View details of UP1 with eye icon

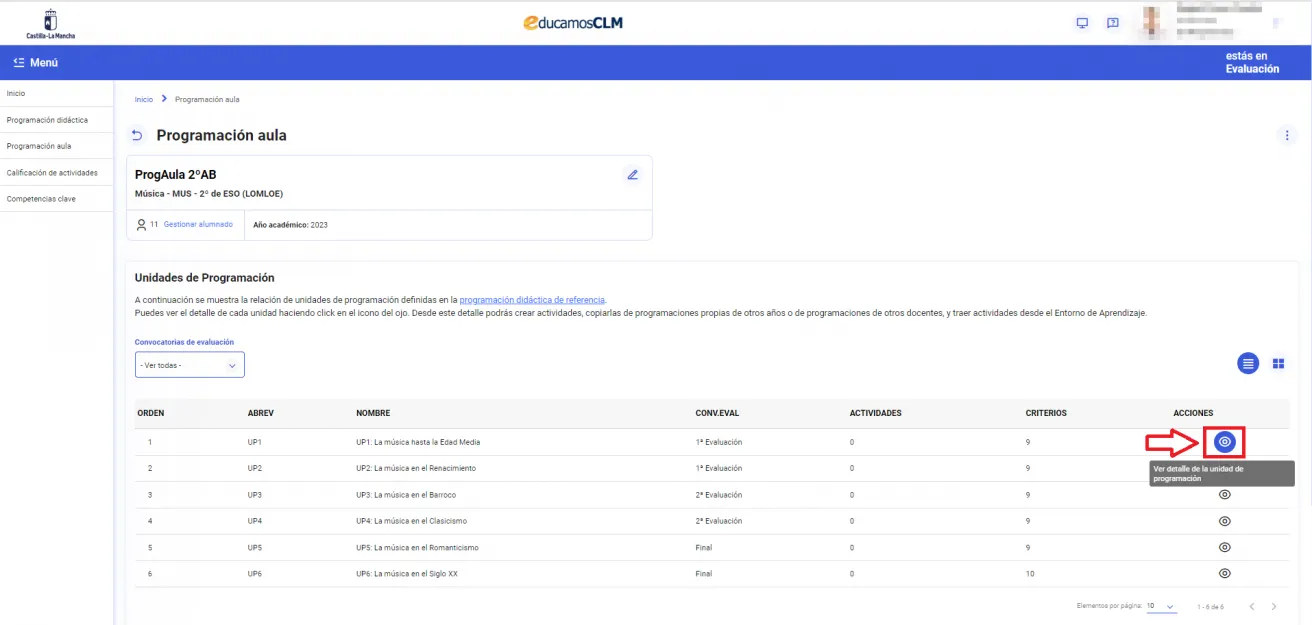pos(1224,441)
